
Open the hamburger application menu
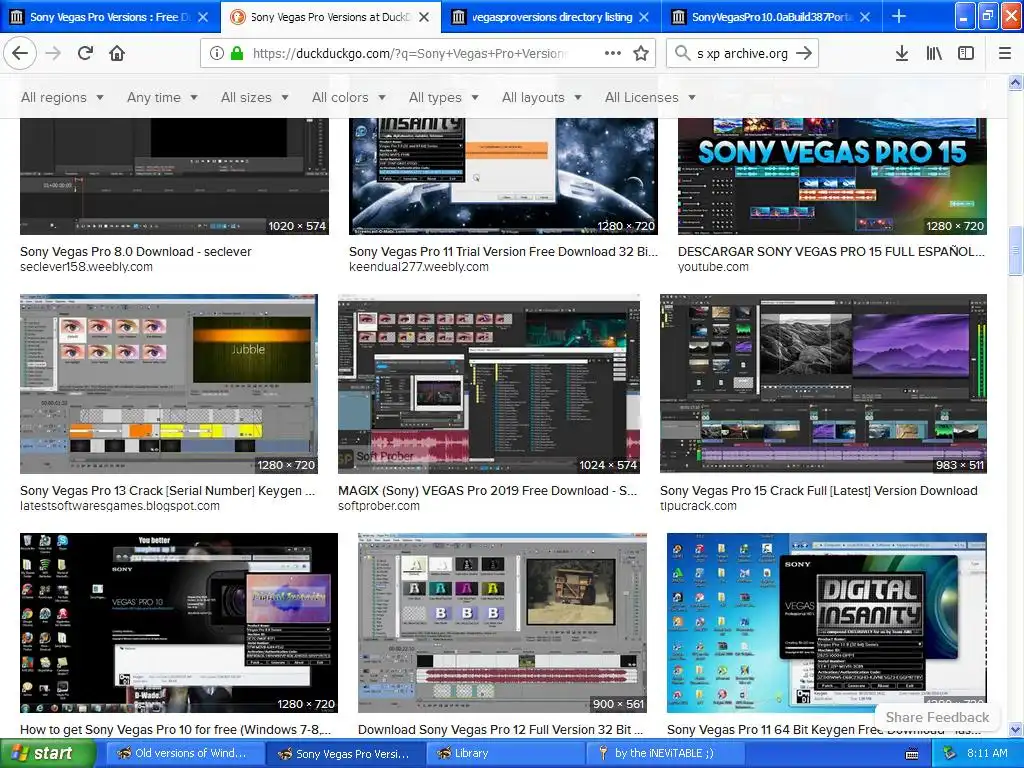1005,54
